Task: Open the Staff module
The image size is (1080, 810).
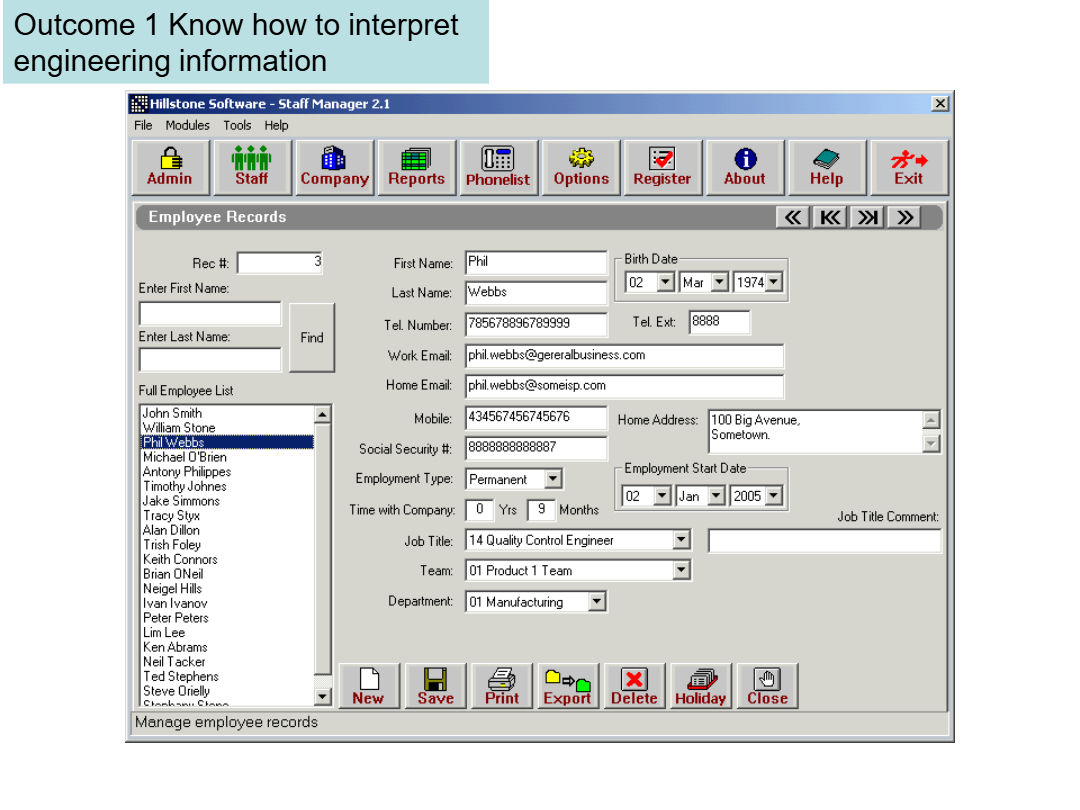Action: [252, 167]
